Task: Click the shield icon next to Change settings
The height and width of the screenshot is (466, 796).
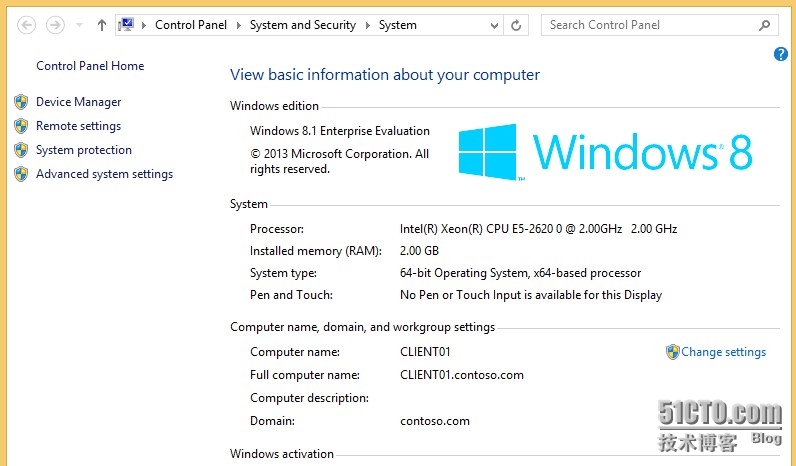Action: click(x=673, y=352)
